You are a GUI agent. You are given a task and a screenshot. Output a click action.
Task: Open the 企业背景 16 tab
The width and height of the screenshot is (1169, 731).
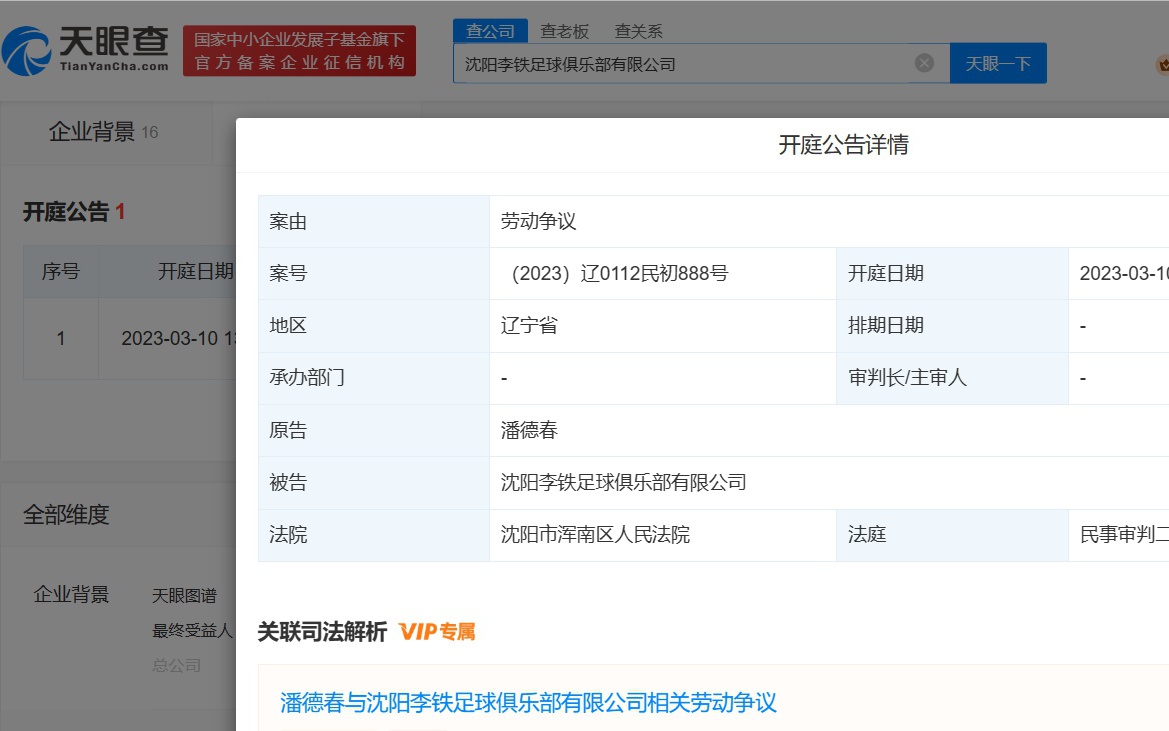(103, 132)
